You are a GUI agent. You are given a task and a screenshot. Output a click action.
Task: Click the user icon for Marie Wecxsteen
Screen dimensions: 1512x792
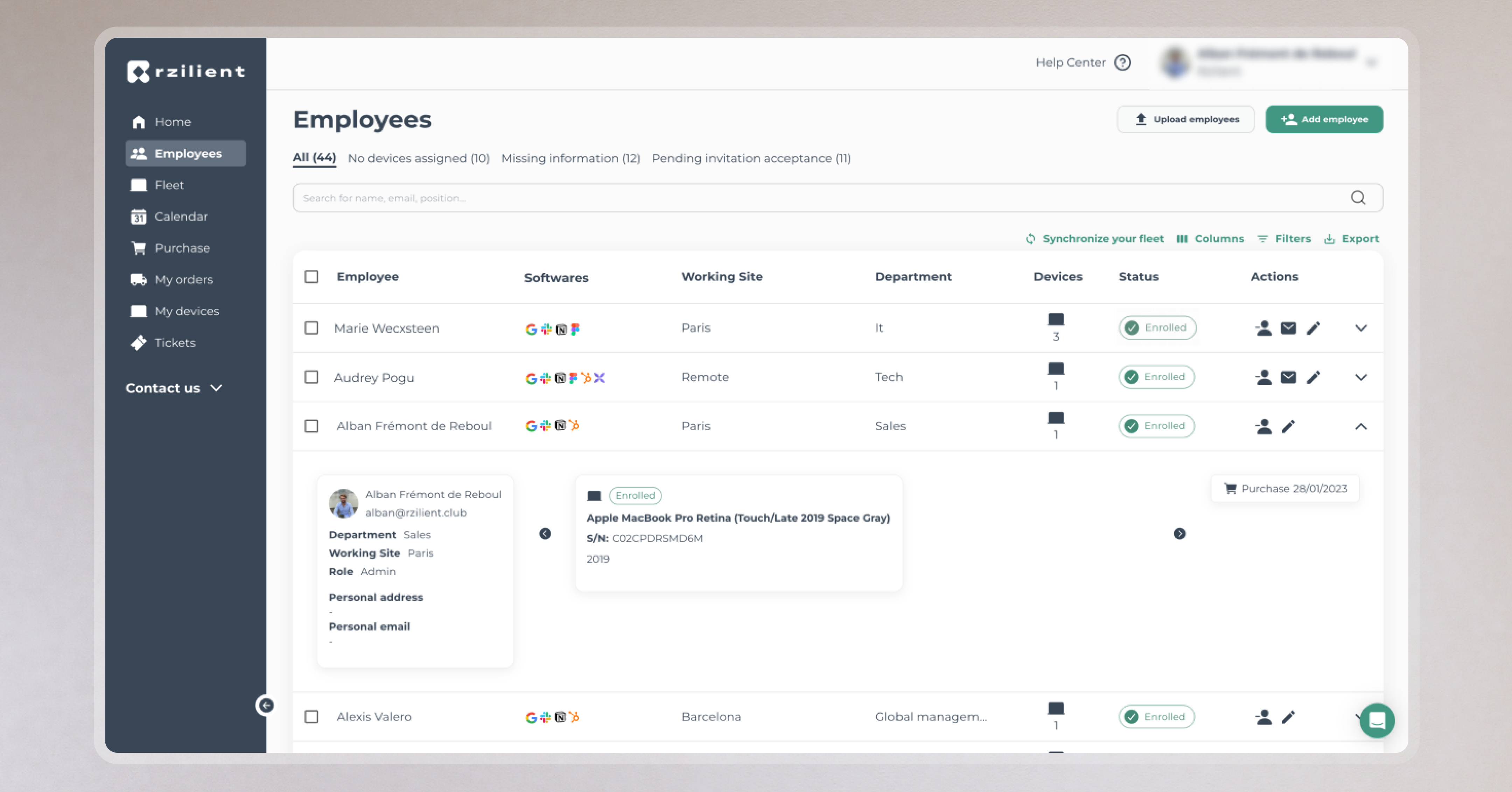(x=1264, y=328)
